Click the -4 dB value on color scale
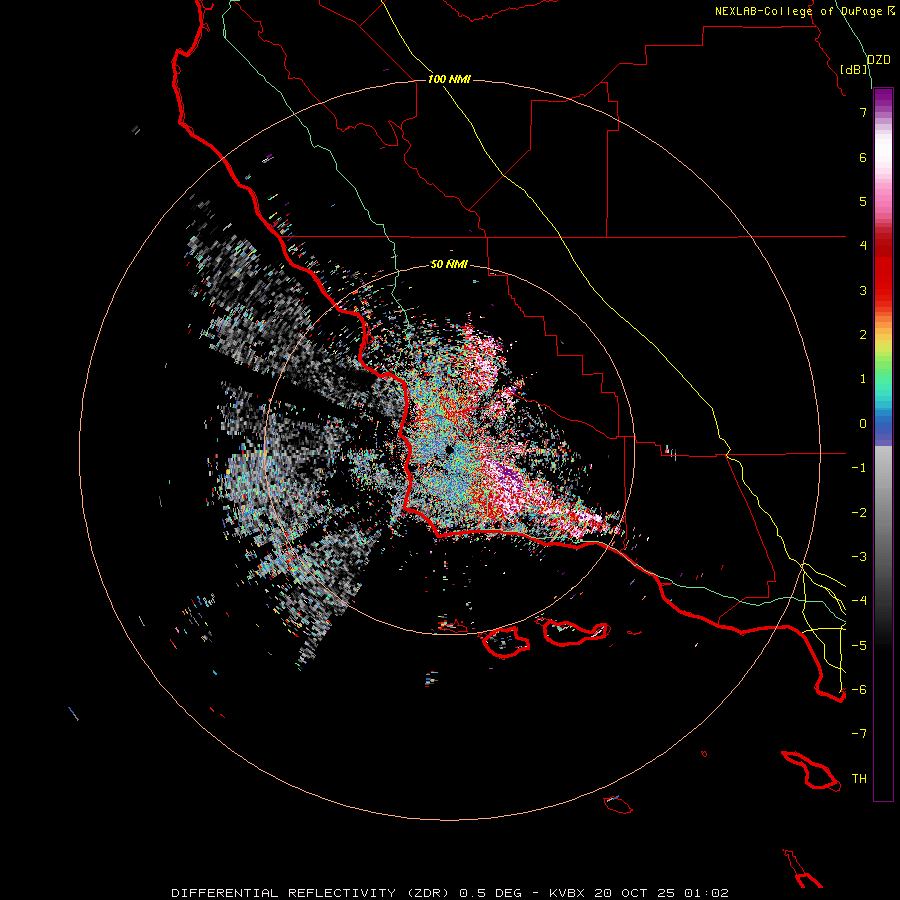This screenshot has width=900, height=900. click(x=859, y=601)
